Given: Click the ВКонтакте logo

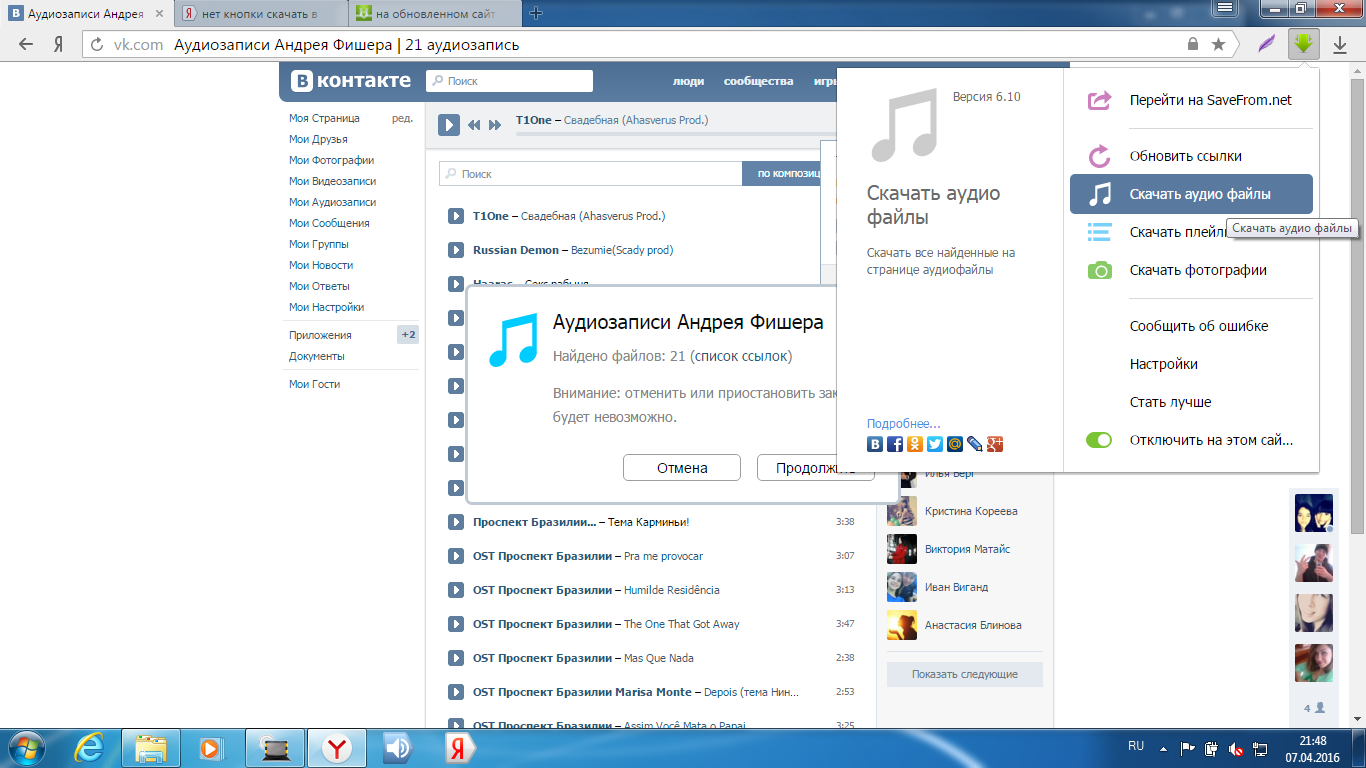Looking at the screenshot, I should [351, 81].
